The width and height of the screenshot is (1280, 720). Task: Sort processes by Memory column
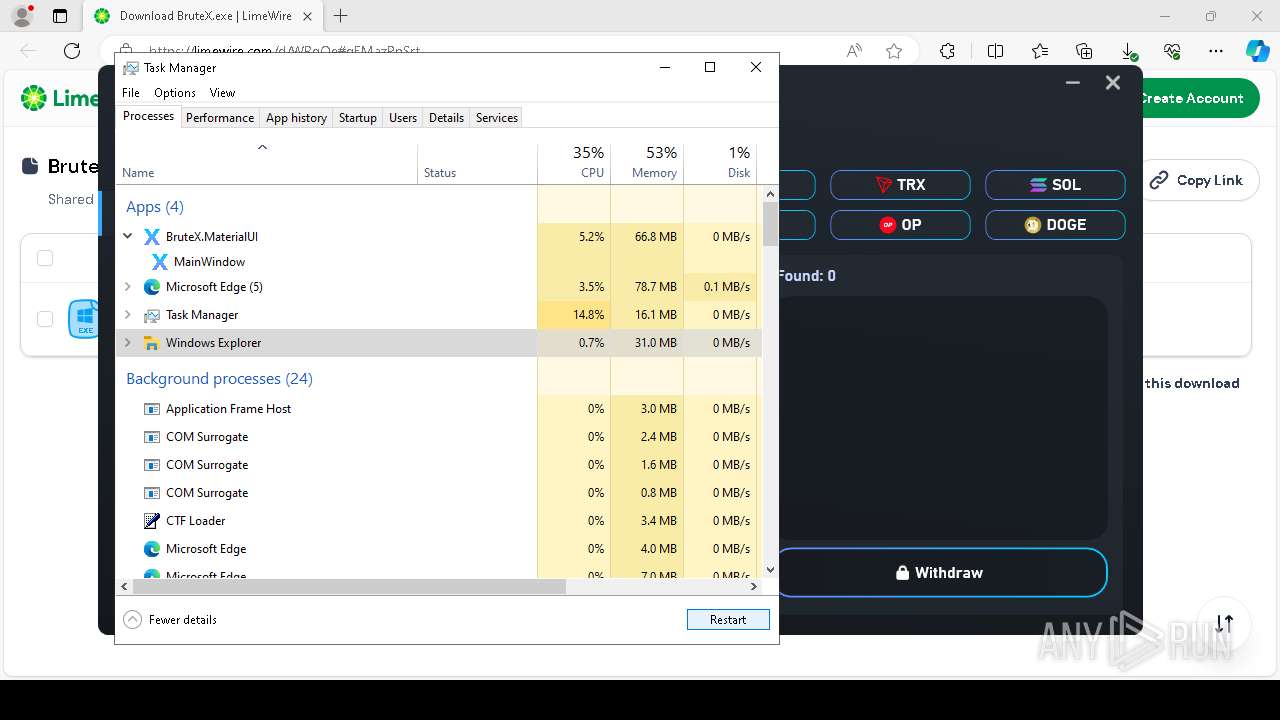click(x=647, y=164)
